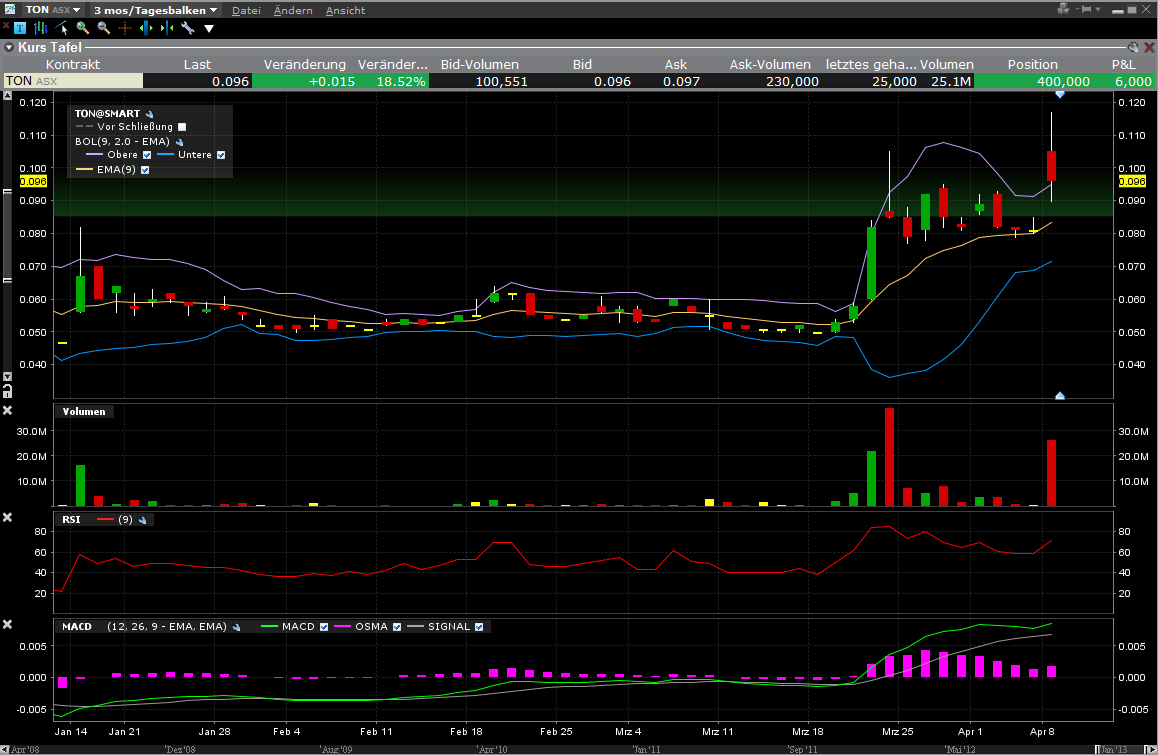Image resolution: width=1158 pixels, height=755 pixels.
Task: Click the zoom out magnifier icon
Action: click(103, 28)
